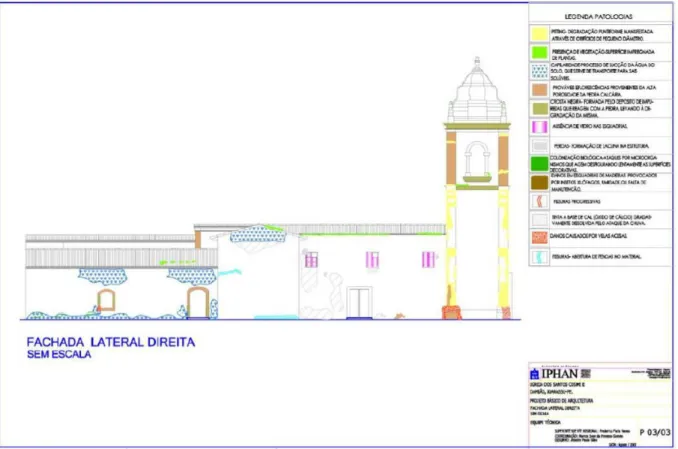Select the orange-tan efflorescence legend swatch
678x449 pixels.
pyautogui.click(x=539, y=90)
